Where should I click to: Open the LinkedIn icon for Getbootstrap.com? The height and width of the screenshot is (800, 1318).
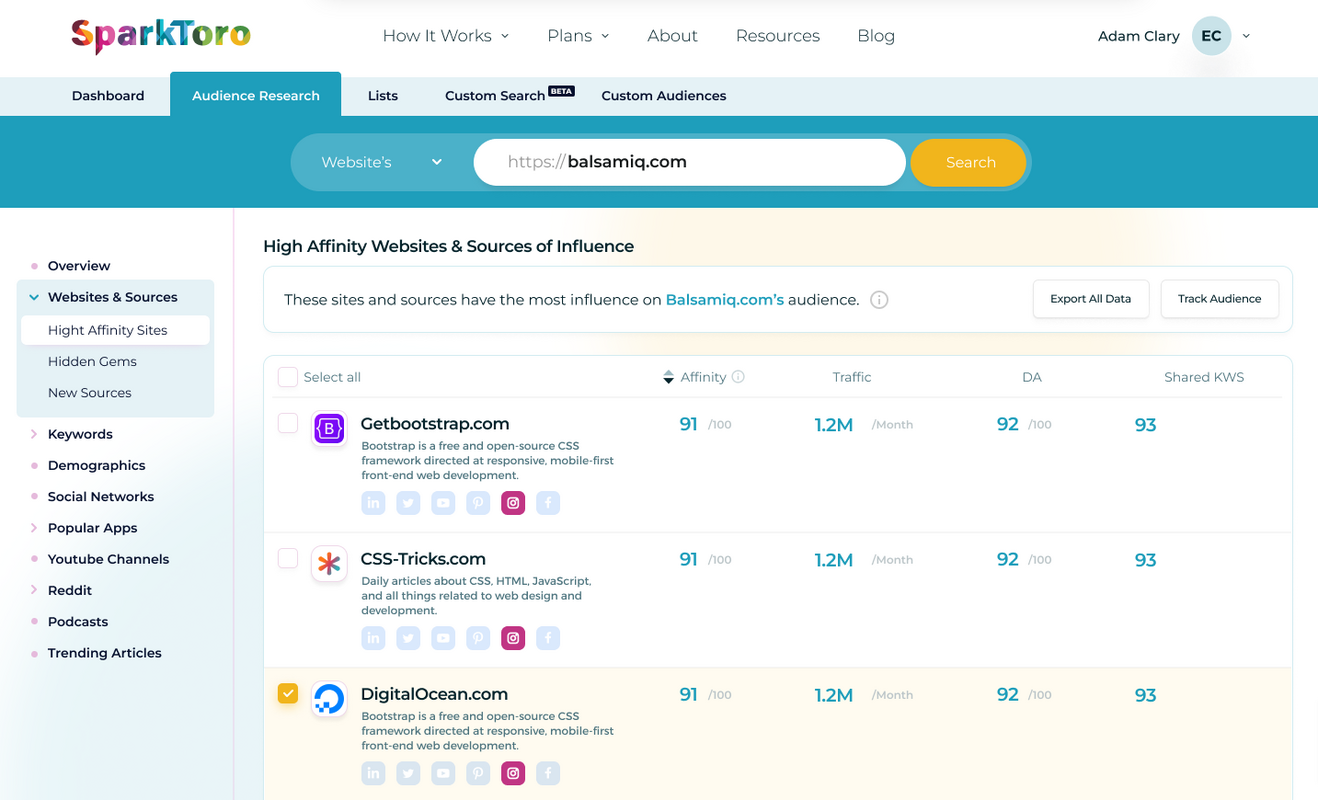point(373,503)
